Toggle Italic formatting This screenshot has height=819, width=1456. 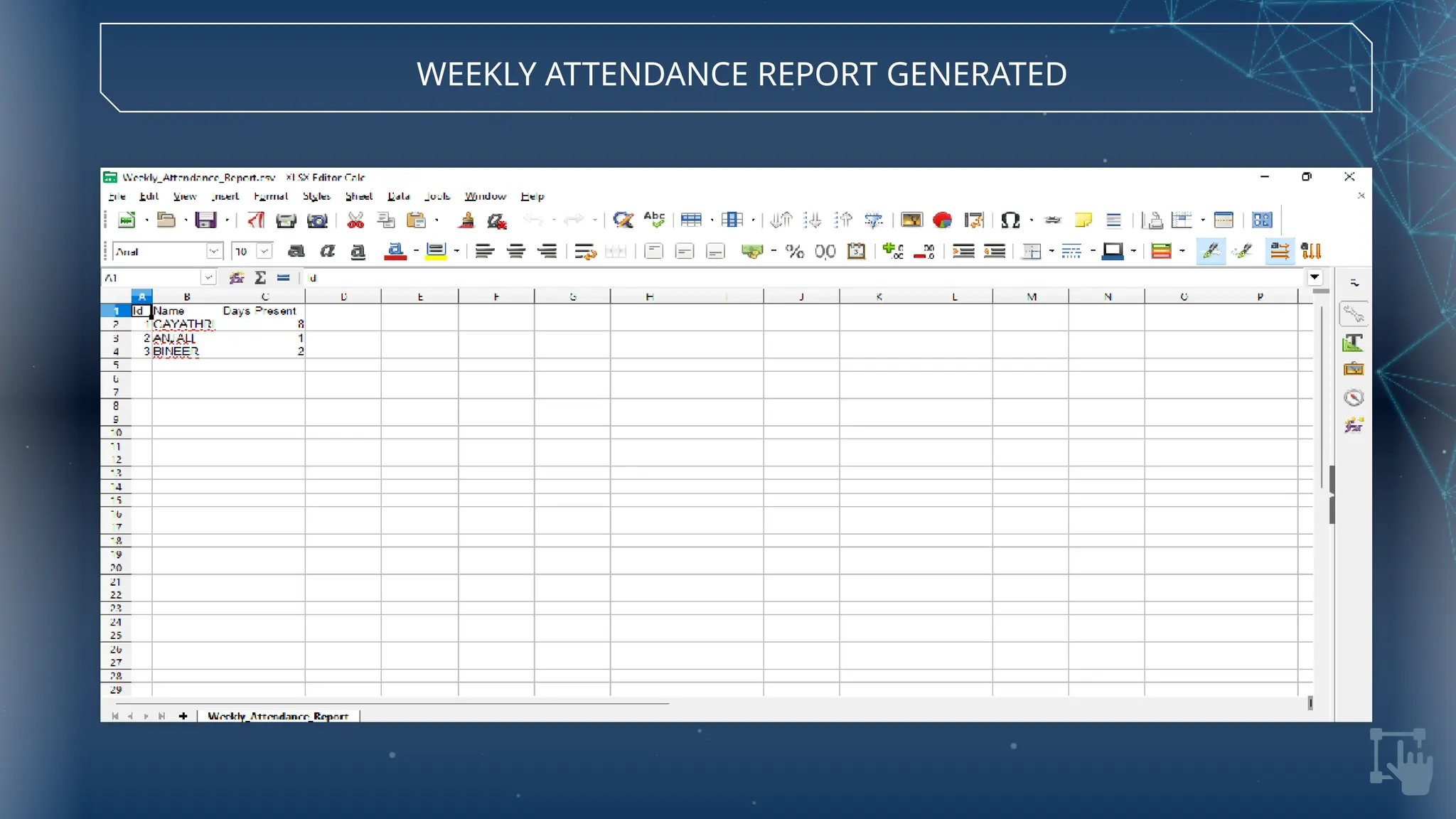[x=327, y=252]
